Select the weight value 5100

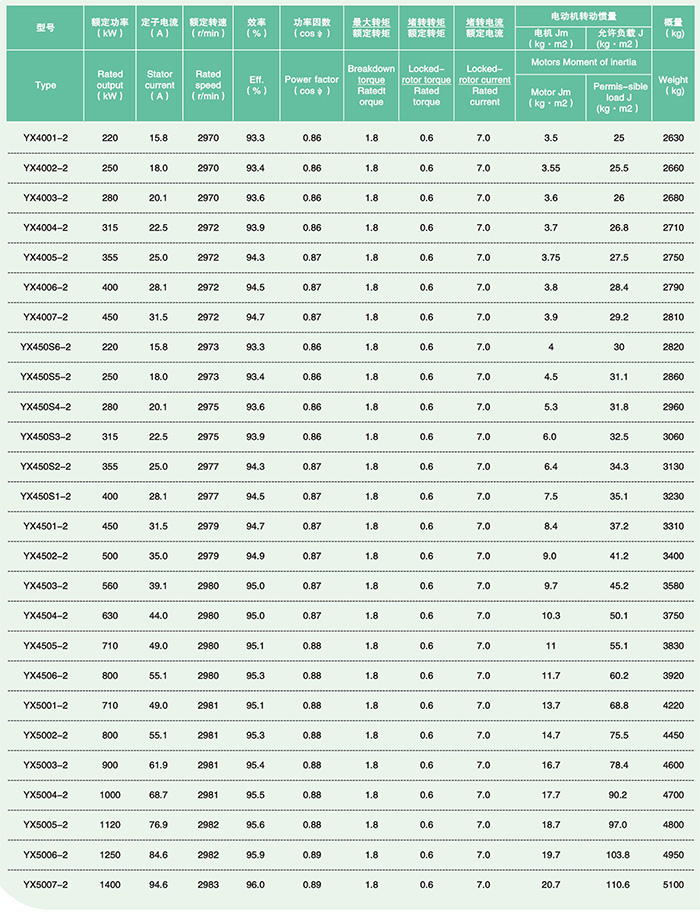tap(673, 885)
